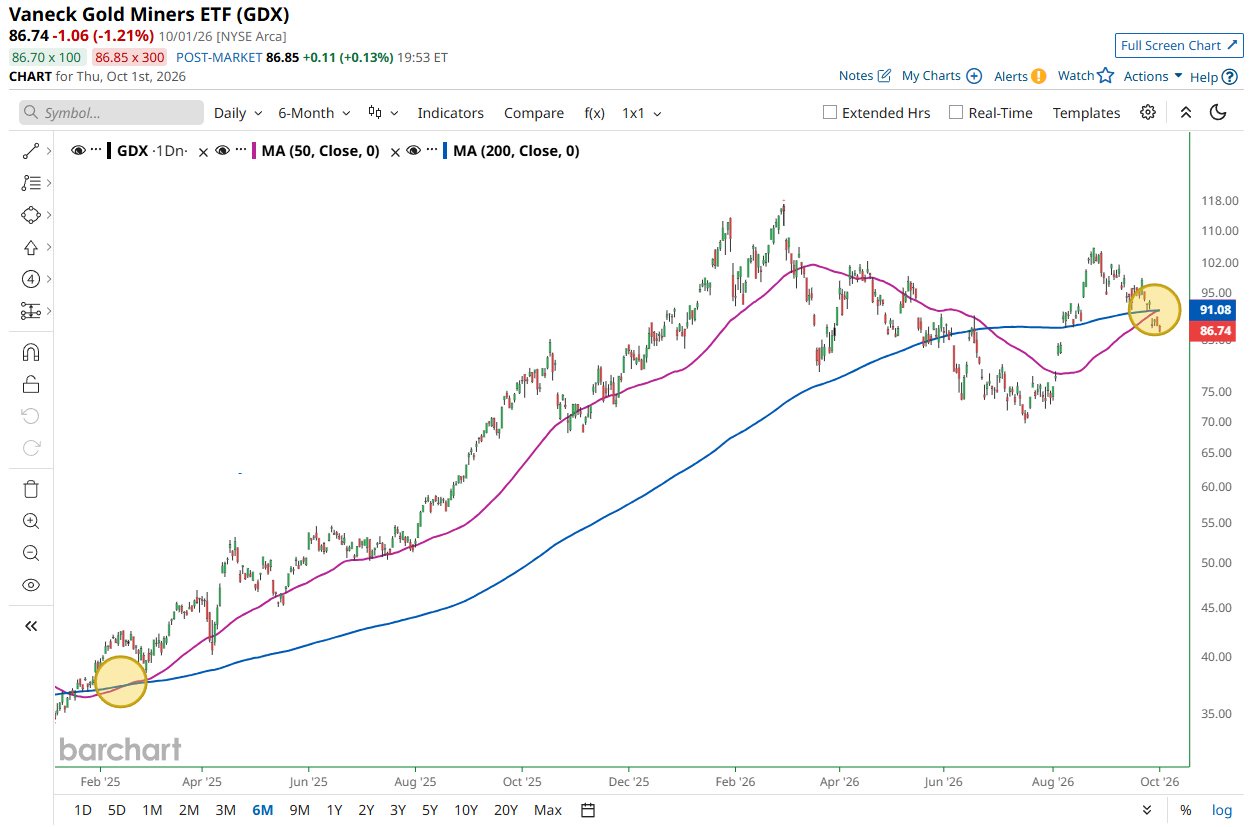The image size is (1253, 827).
Task: Open the f(x) expressions menu
Action: coord(594,113)
